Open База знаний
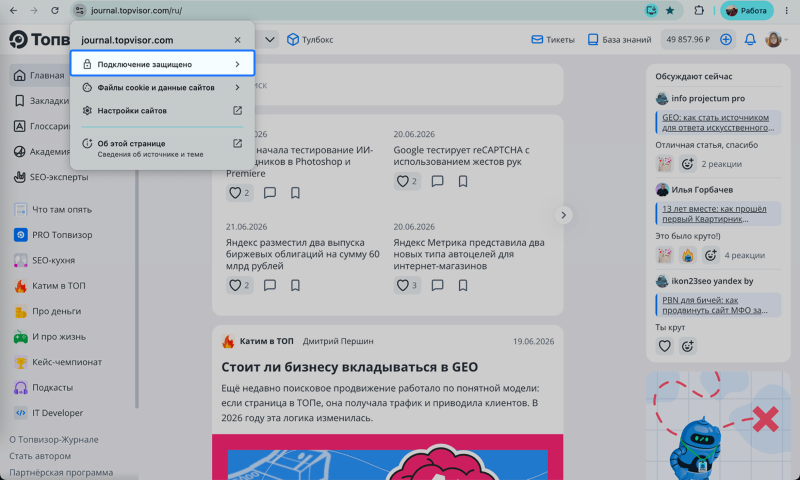The width and height of the screenshot is (800, 480). click(619, 39)
